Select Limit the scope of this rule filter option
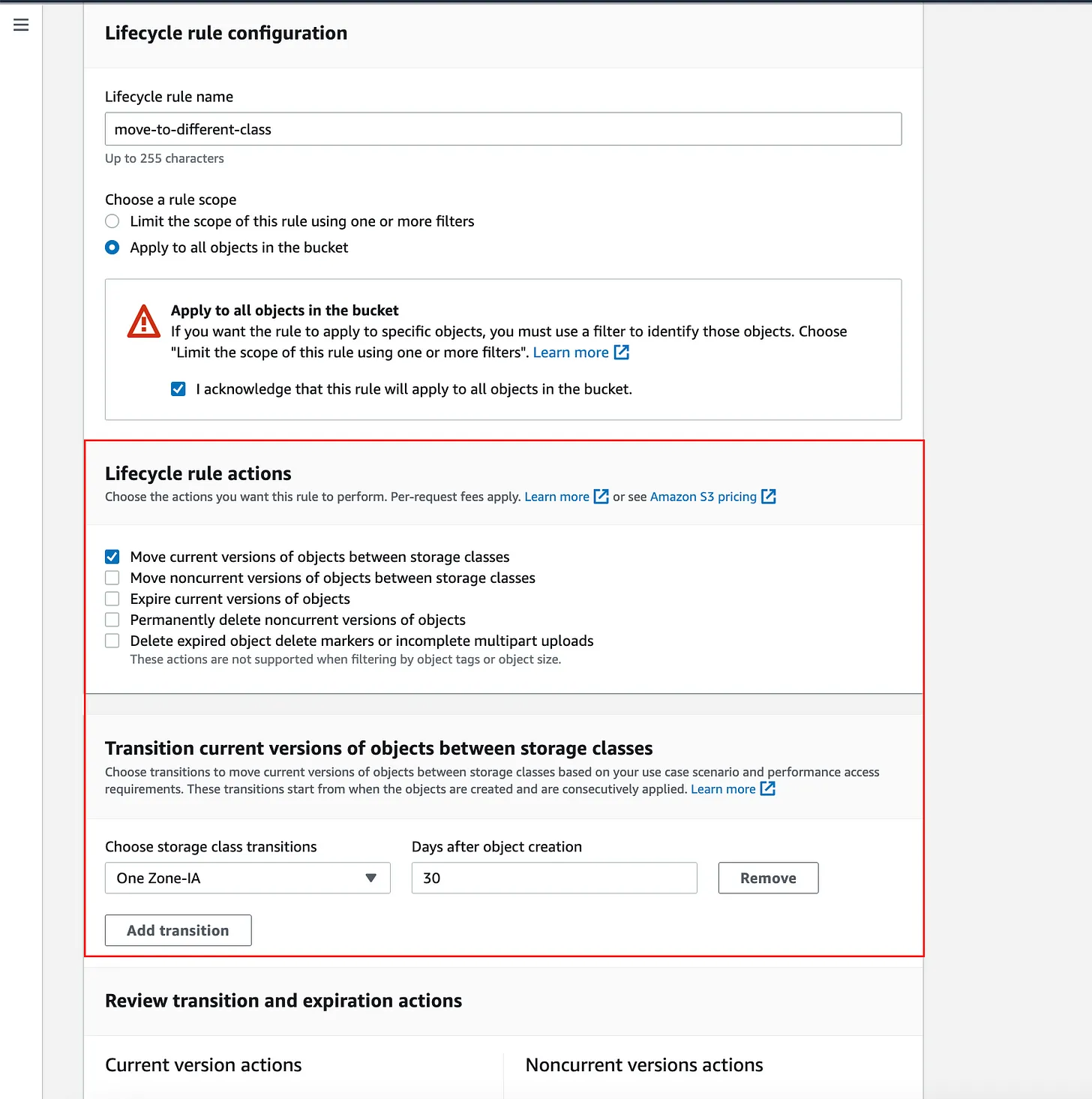The image size is (1092, 1099). pyautogui.click(x=112, y=221)
